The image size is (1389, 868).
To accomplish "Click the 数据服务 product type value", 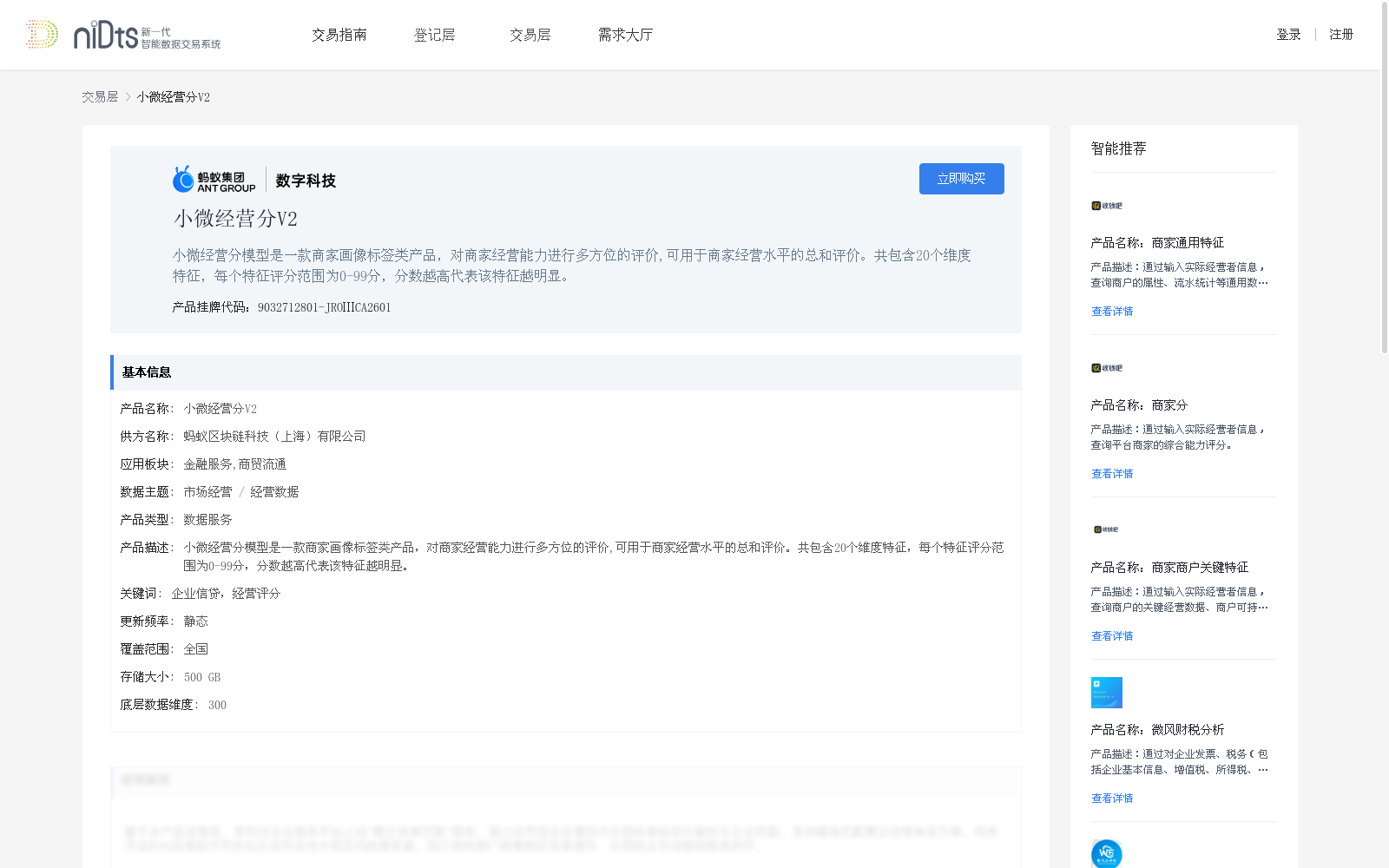I will pos(207,520).
